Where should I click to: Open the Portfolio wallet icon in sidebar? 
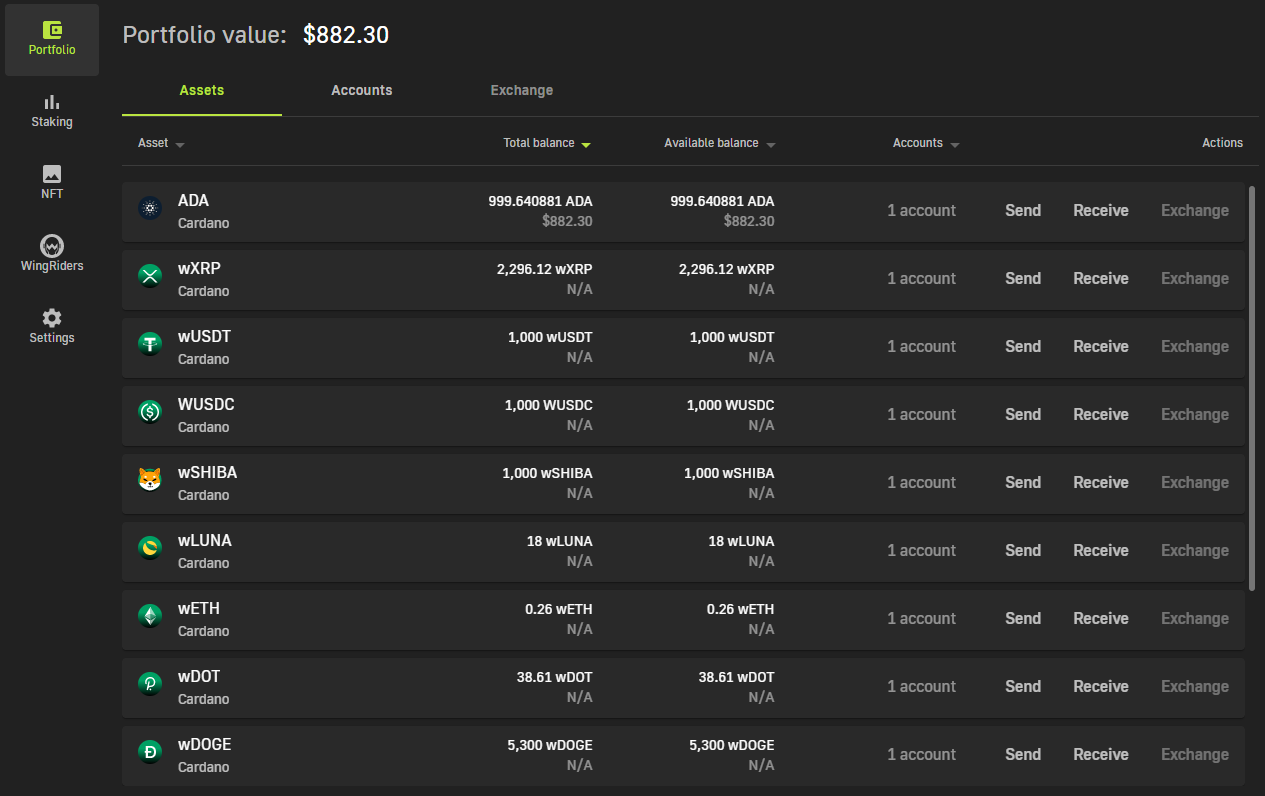(x=52, y=30)
